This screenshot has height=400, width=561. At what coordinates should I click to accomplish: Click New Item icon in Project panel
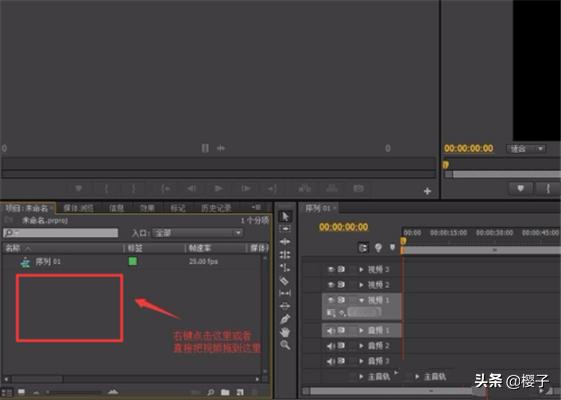[240, 392]
